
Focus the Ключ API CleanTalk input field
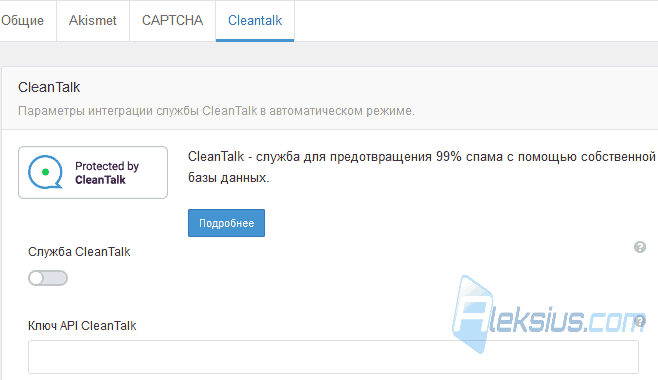(333, 357)
